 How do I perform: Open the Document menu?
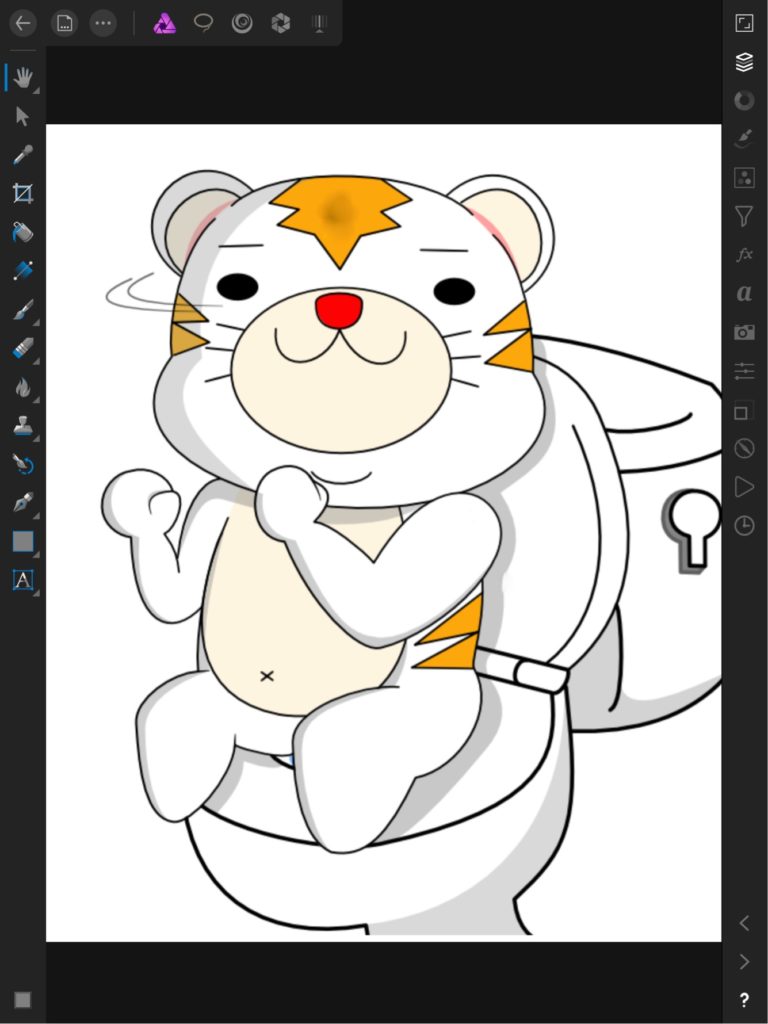tap(64, 23)
